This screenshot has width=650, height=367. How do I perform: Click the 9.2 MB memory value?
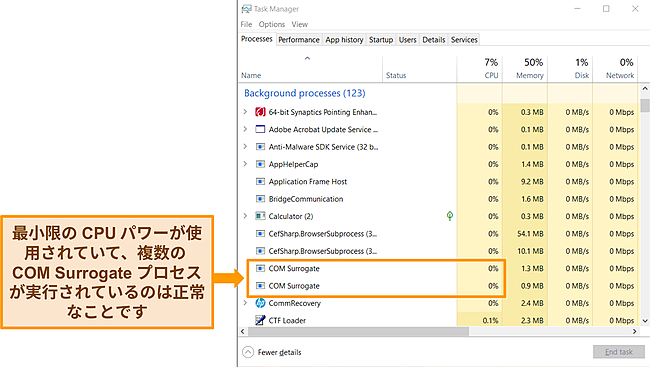[x=532, y=182]
